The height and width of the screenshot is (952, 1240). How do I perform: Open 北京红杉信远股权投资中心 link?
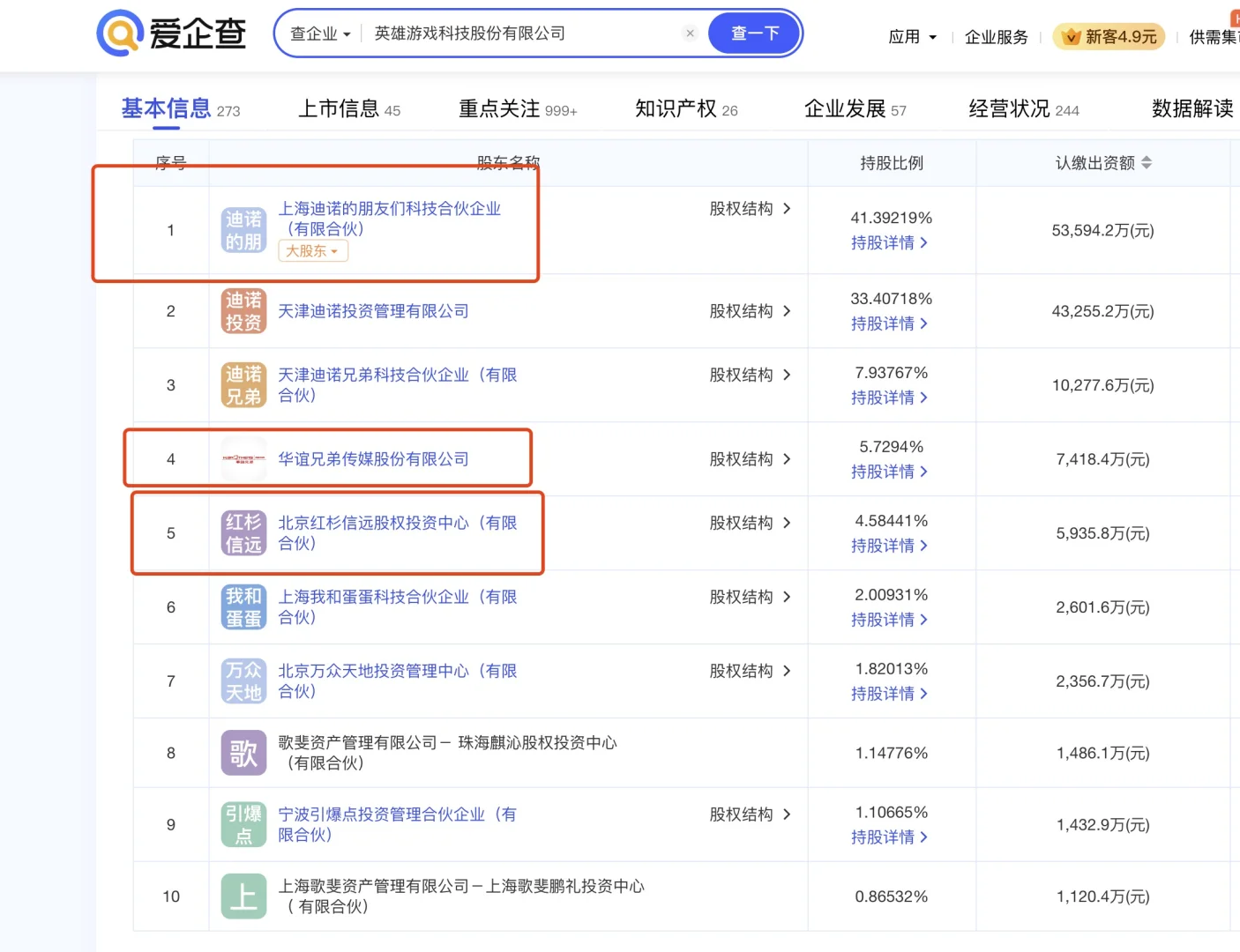(398, 533)
